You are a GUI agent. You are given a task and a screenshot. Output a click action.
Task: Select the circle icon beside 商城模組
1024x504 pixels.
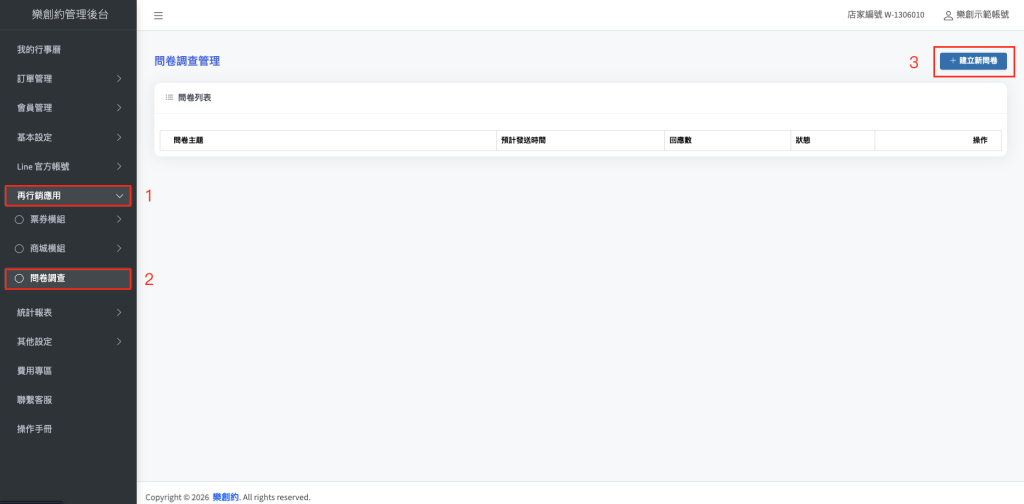pyautogui.click(x=19, y=248)
